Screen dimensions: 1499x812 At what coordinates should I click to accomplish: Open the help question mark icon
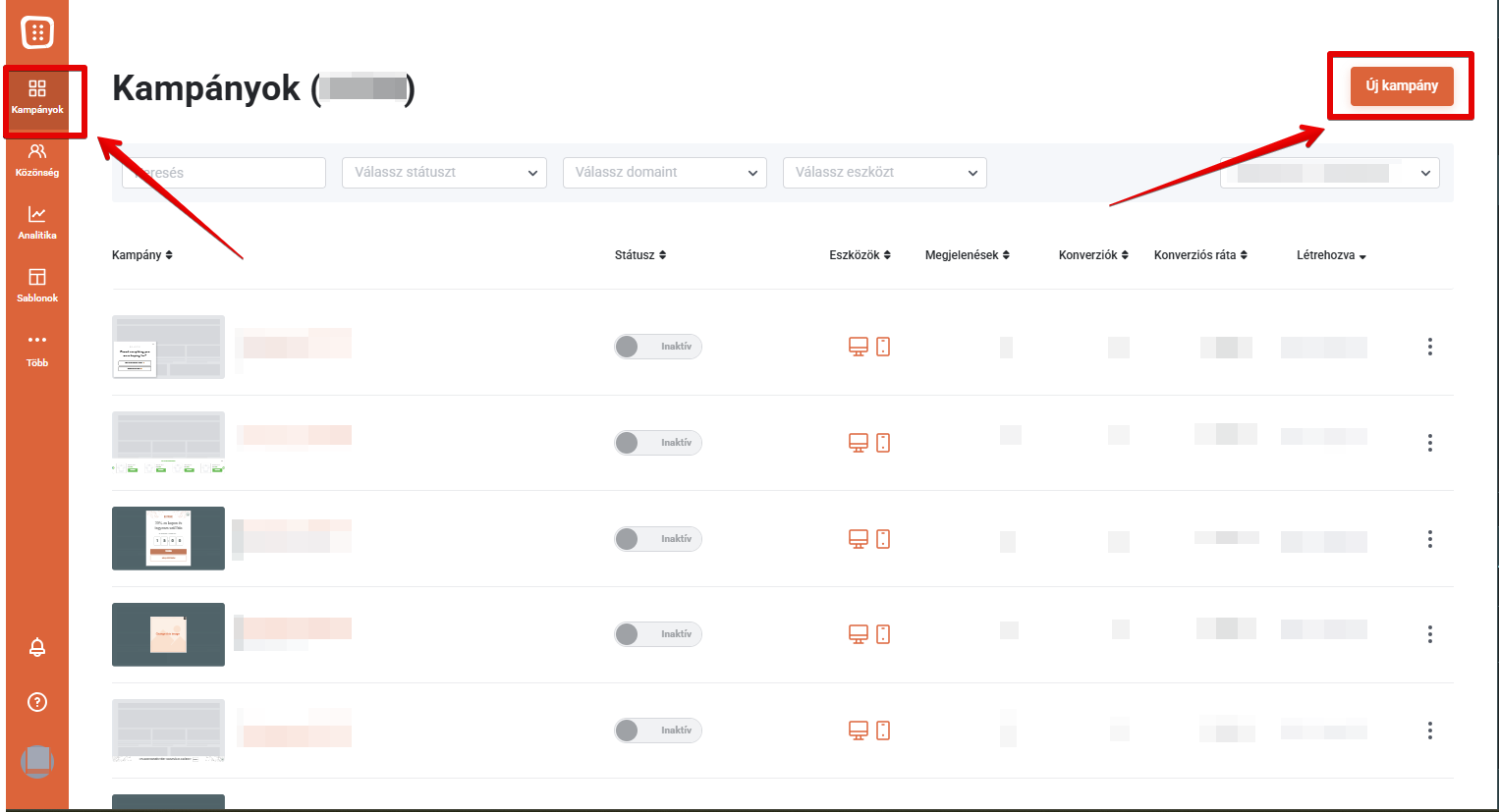click(37, 702)
